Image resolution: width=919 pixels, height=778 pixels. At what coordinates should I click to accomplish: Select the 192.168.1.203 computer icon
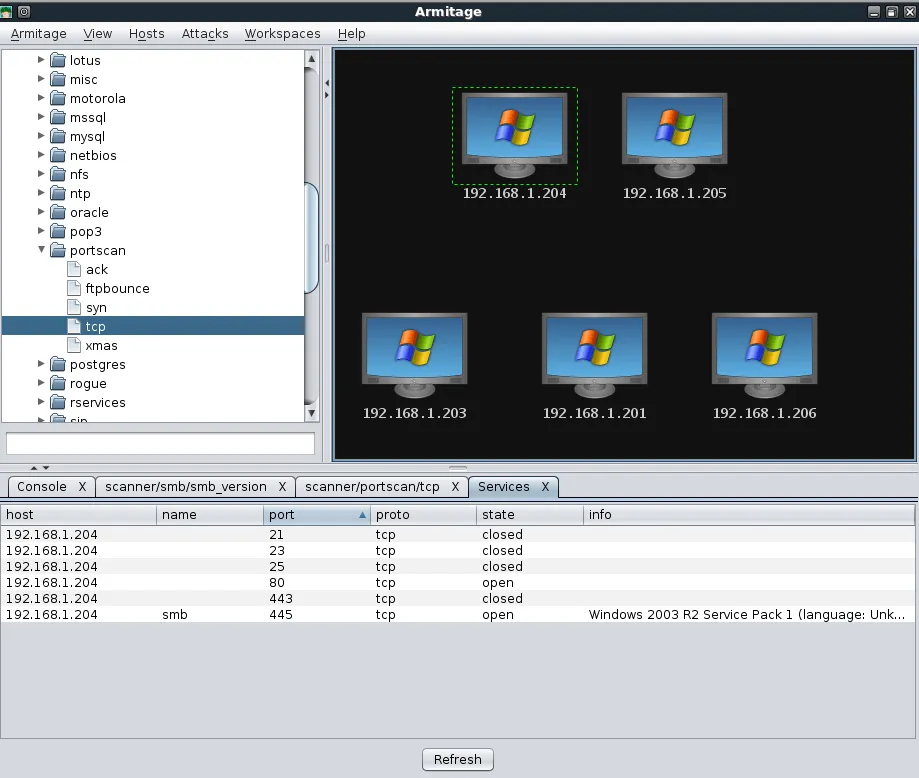[x=414, y=353]
